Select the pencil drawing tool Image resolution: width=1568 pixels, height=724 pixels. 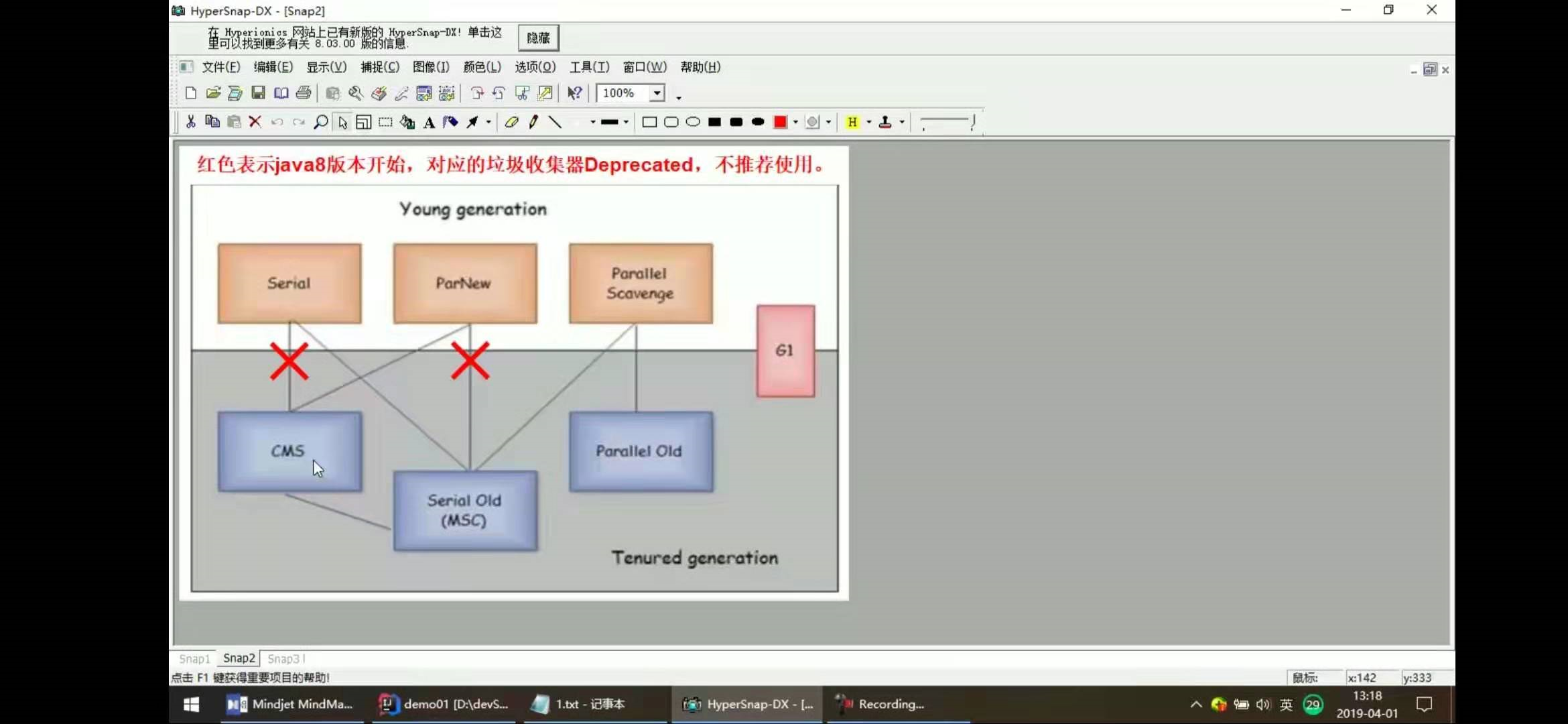pos(533,122)
